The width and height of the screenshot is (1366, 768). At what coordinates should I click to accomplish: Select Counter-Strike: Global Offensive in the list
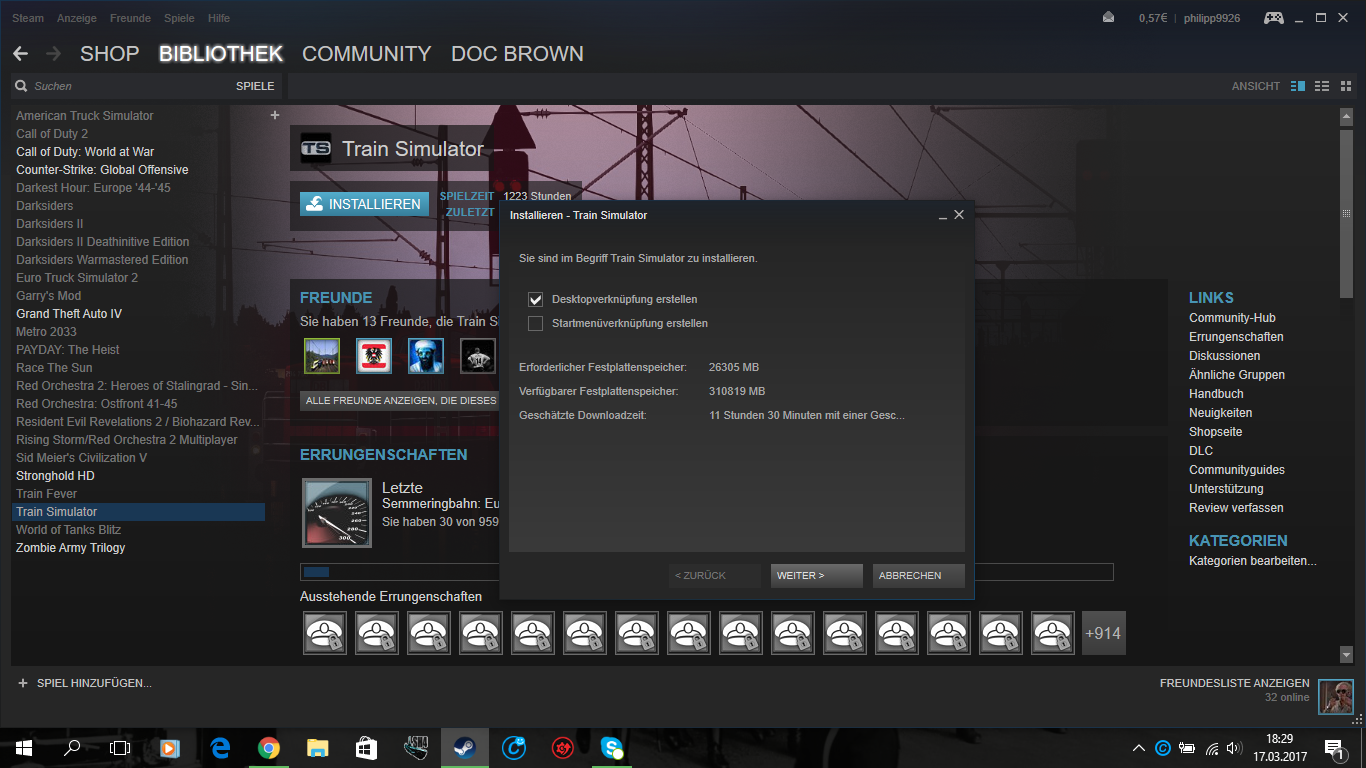102,170
